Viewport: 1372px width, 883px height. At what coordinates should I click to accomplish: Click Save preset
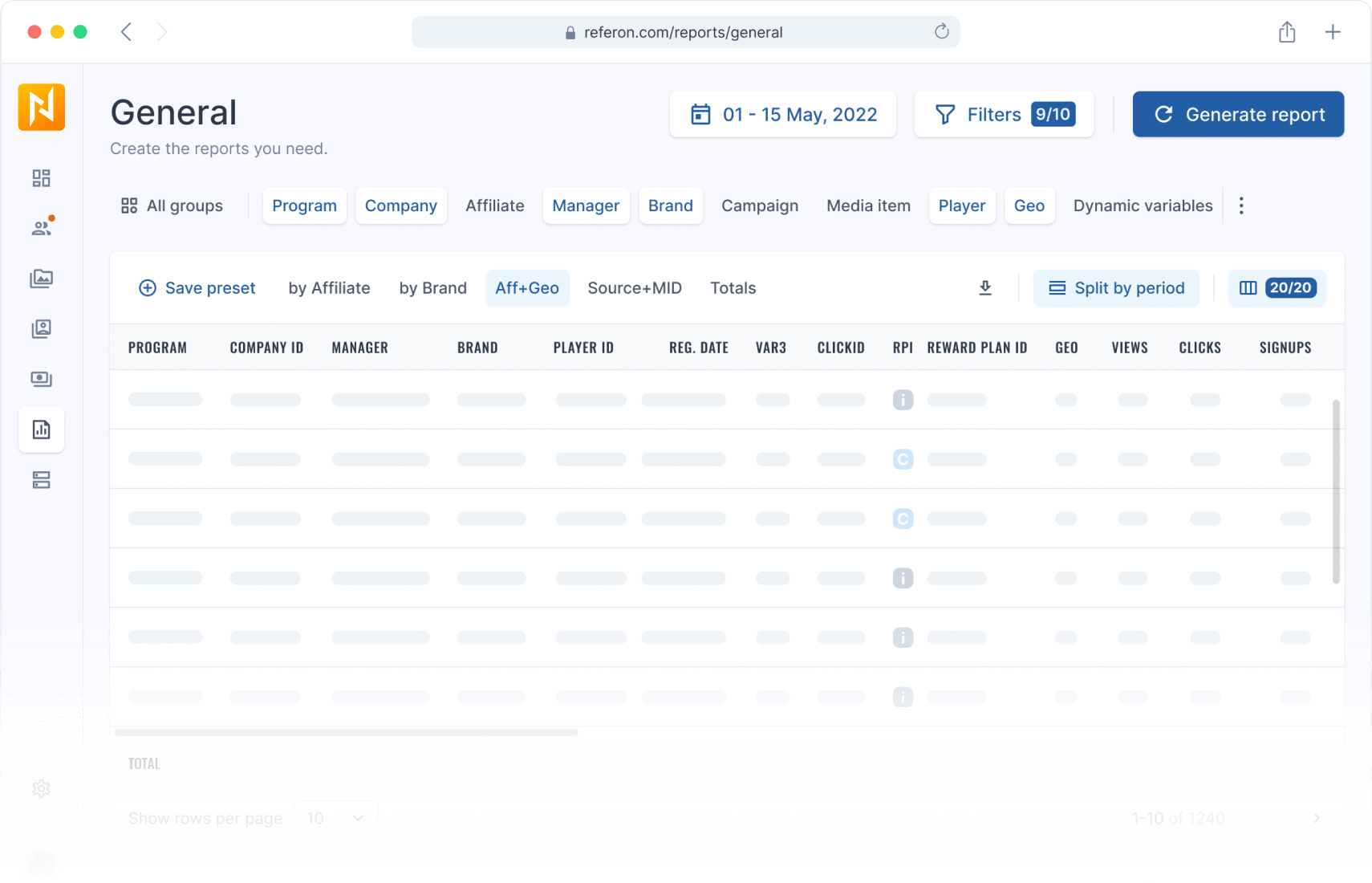197,288
